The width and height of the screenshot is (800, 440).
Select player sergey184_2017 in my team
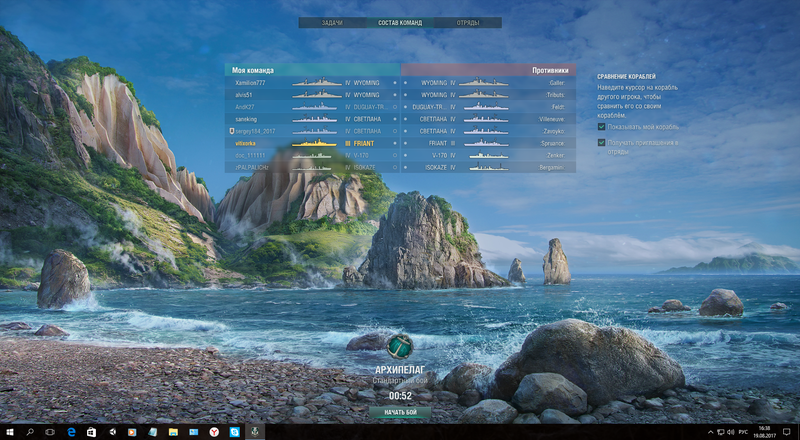pyautogui.click(x=255, y=131)
